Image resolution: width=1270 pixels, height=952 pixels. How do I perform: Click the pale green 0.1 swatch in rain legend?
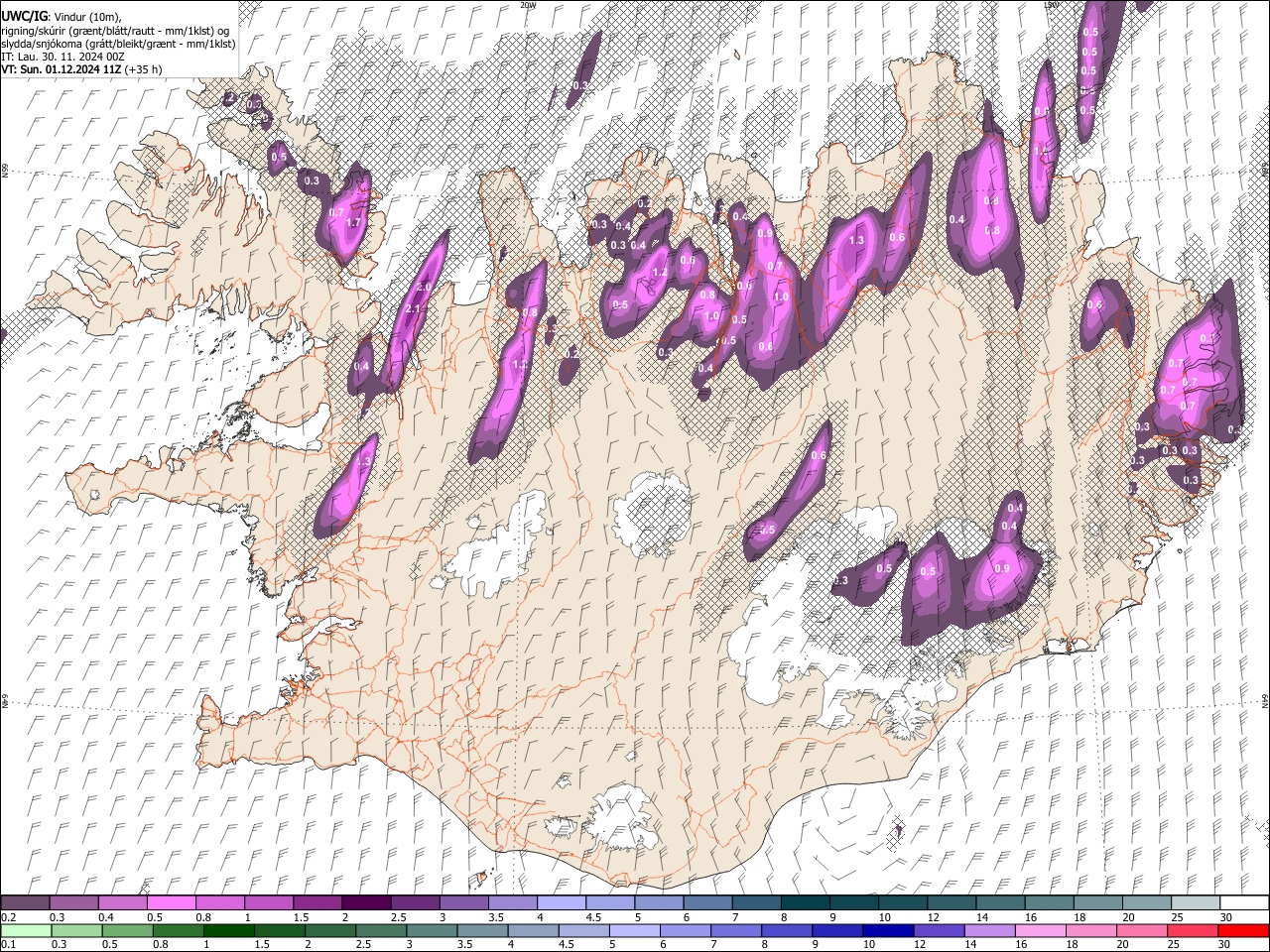[x=26, y=931]
